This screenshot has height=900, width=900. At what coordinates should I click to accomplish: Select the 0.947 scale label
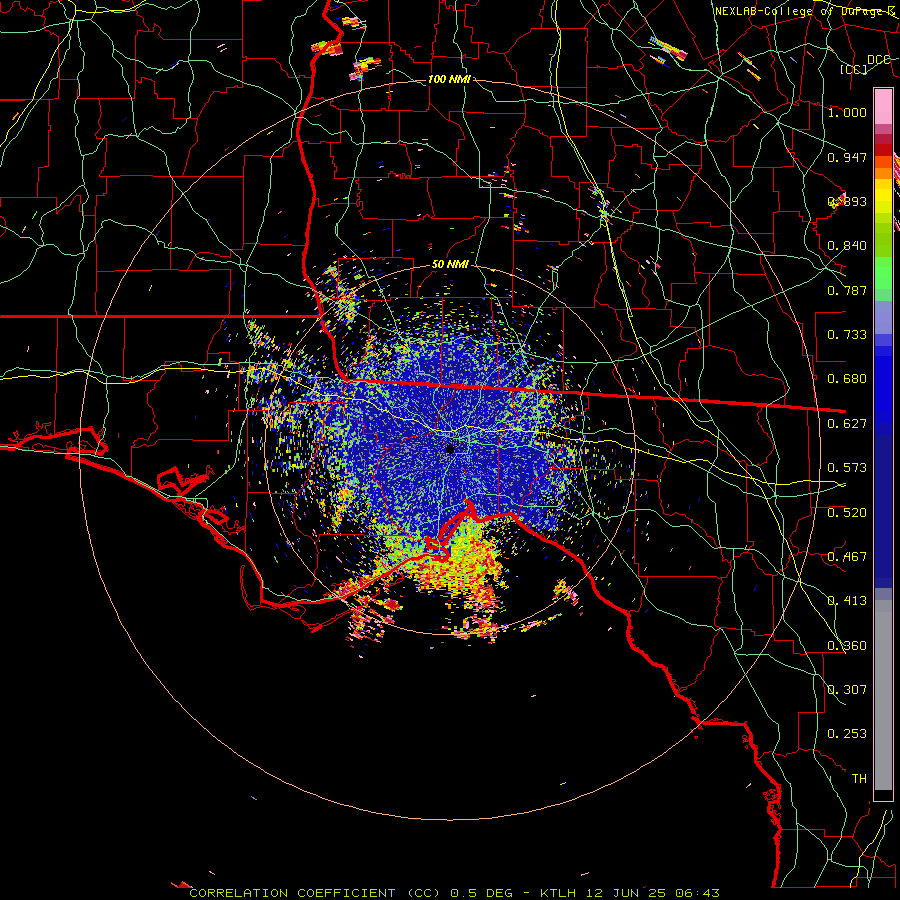point(847,157)
